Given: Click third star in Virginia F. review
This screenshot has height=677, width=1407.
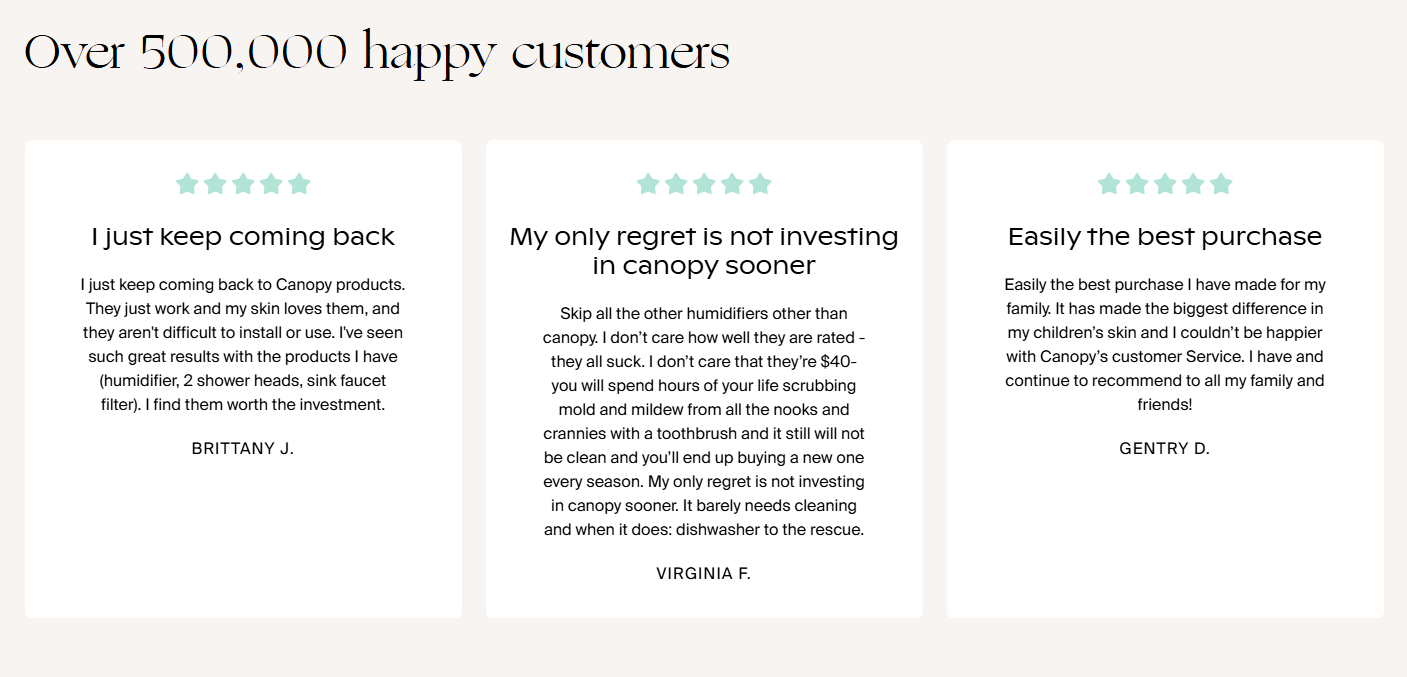Looking at the screenshot, I should [704, 184].
